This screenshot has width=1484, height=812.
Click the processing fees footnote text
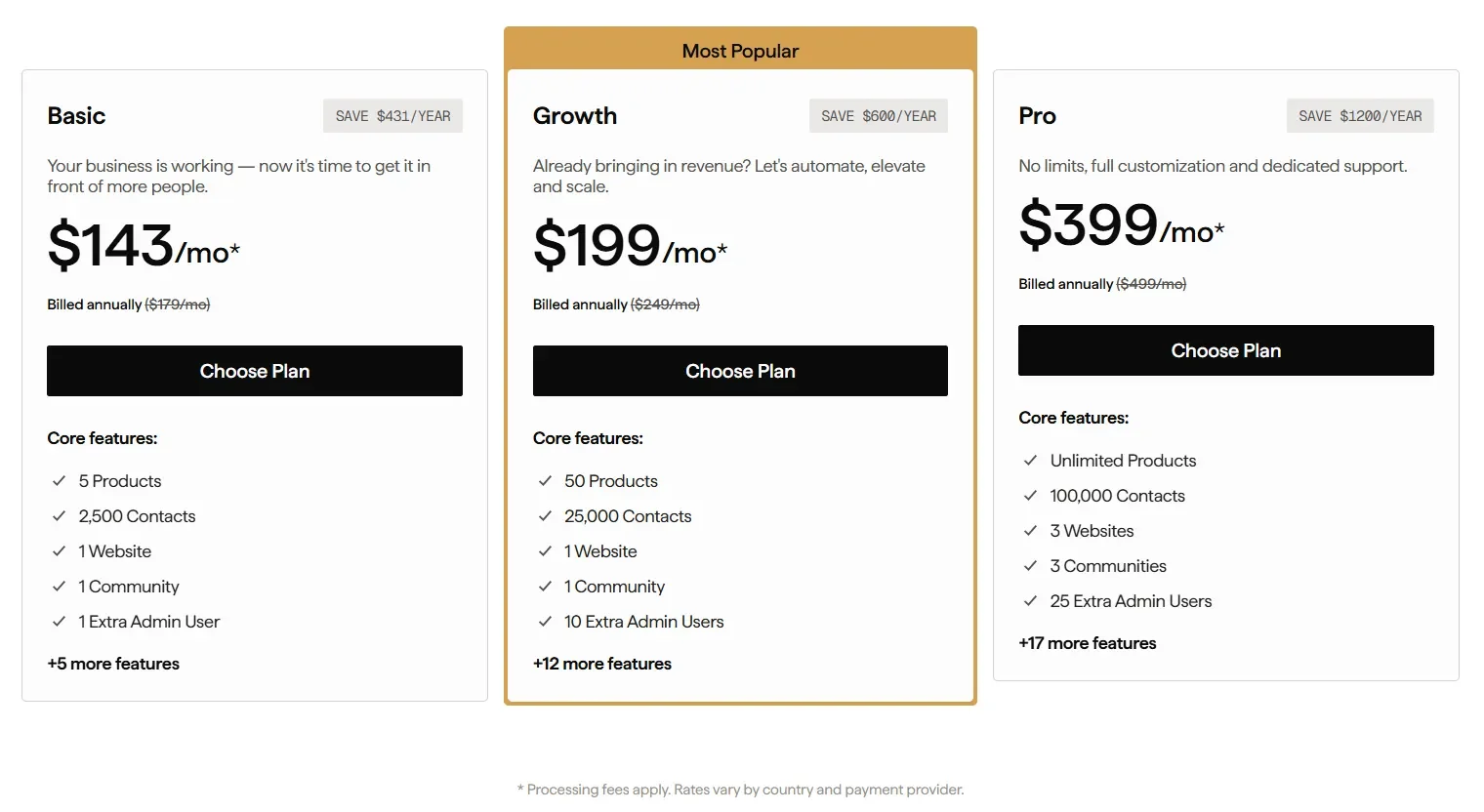click(x=740, y=789)
